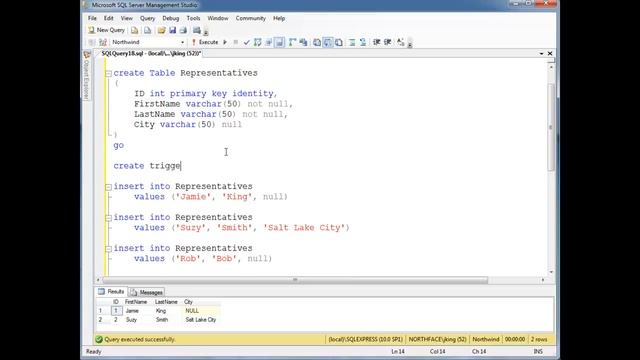
Task: Start debugging with the play arrow
Action: [225, 42]
